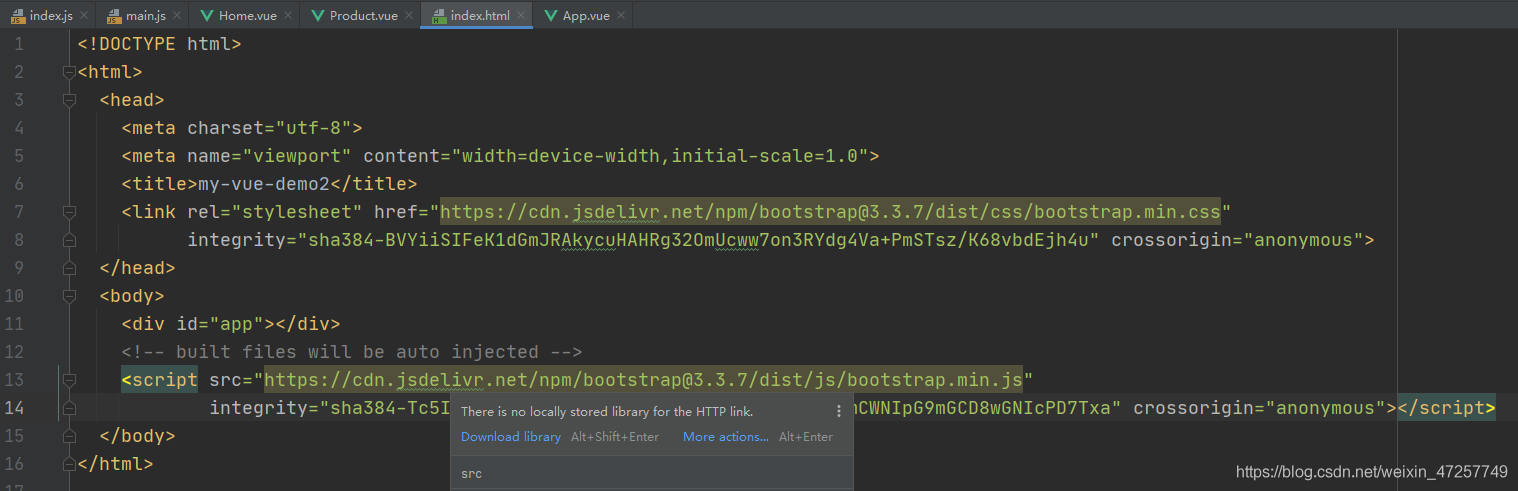Collapse the head tag fold on line 3
The width and height of the screenshot is (1518, 491).
point(69,100)
